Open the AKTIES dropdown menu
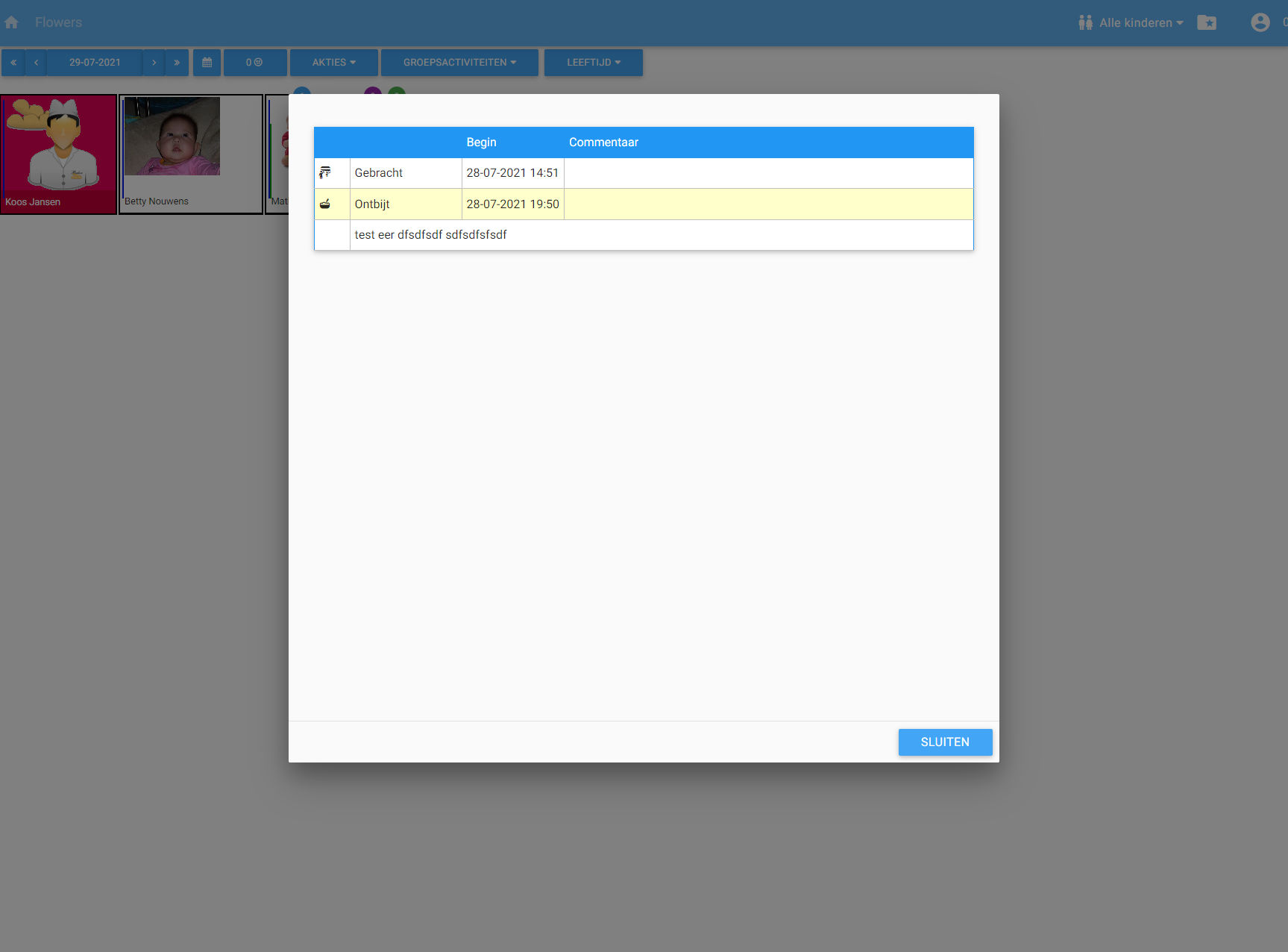This screenshot has width=1288, height=952. (x=333, y=63)
